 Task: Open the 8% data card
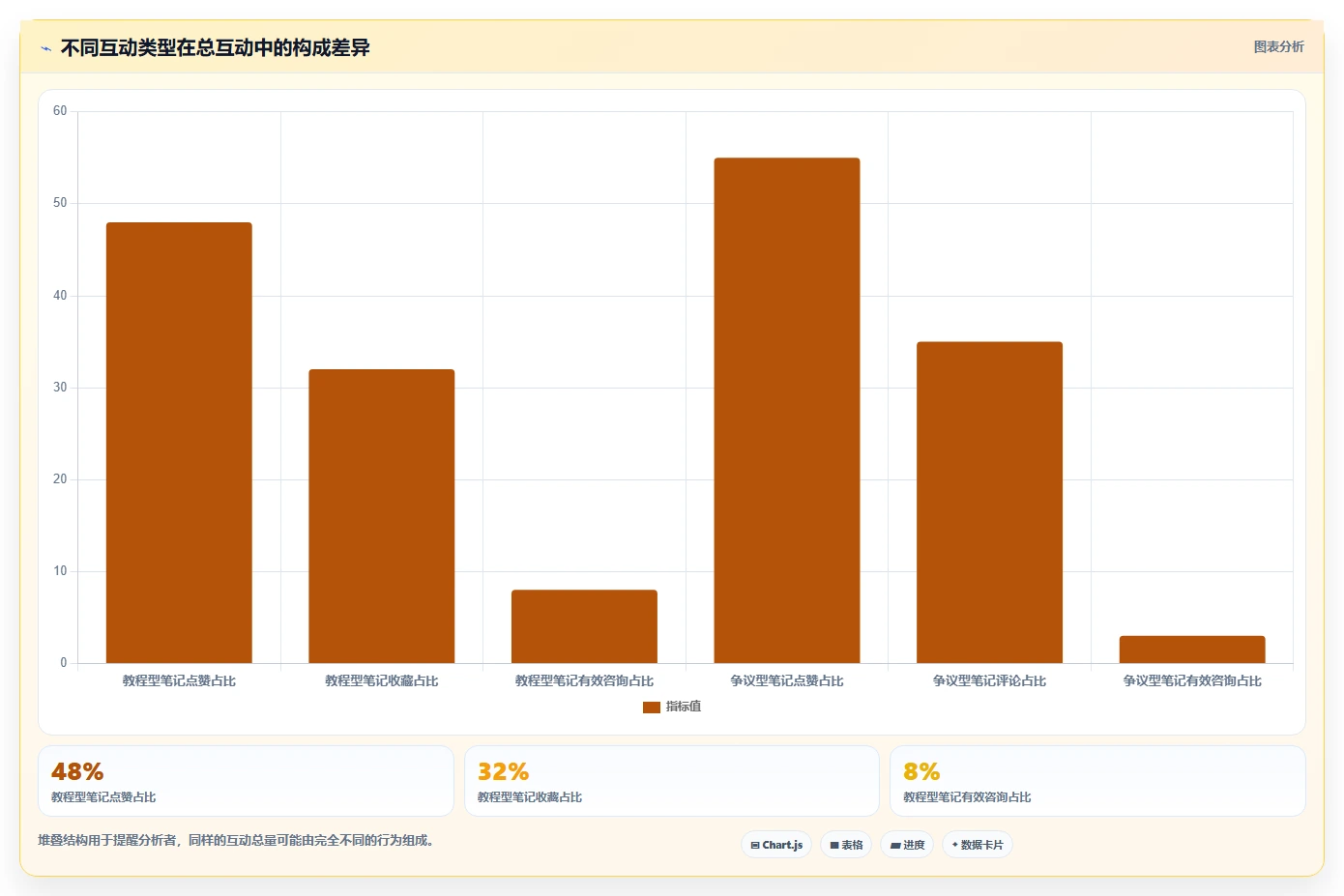tap(1097, 781)
